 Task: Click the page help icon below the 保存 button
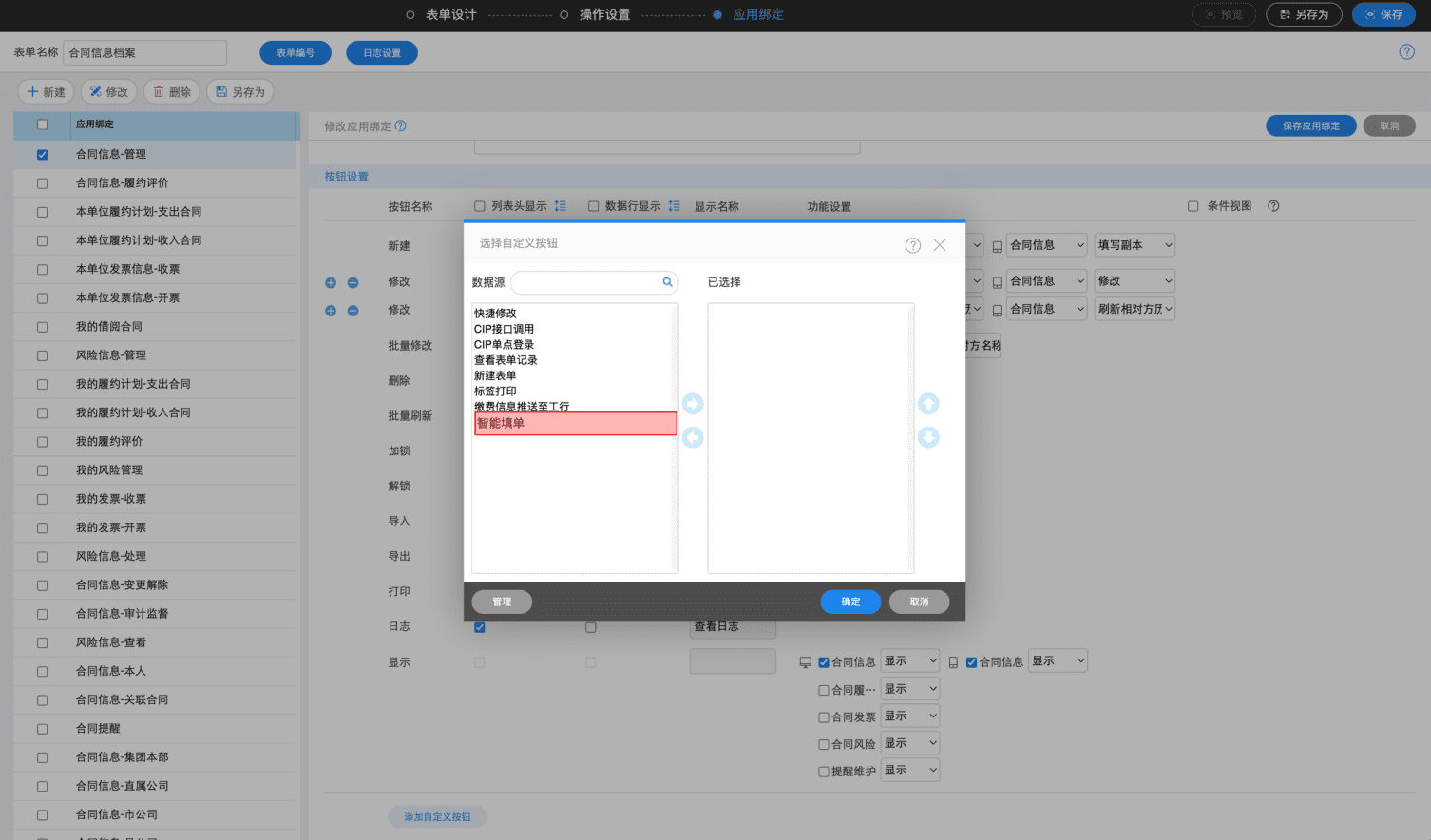click(x=1407, y=52)
